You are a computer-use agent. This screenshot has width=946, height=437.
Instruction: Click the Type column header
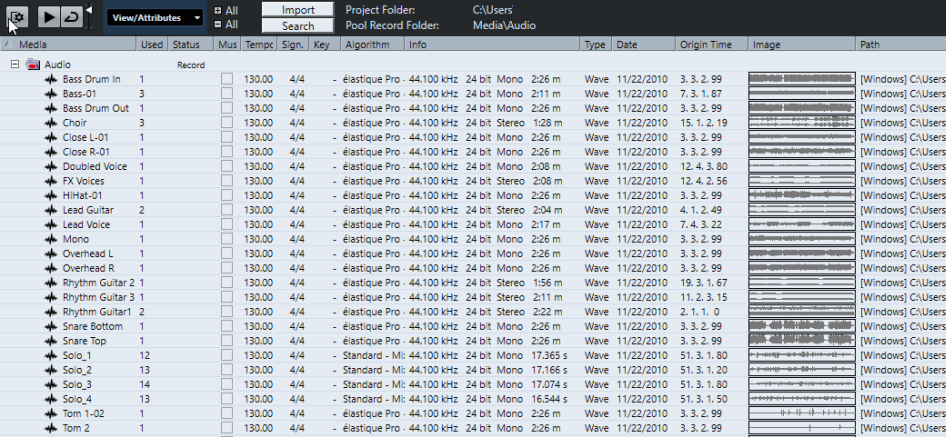(x=595, y=44)
